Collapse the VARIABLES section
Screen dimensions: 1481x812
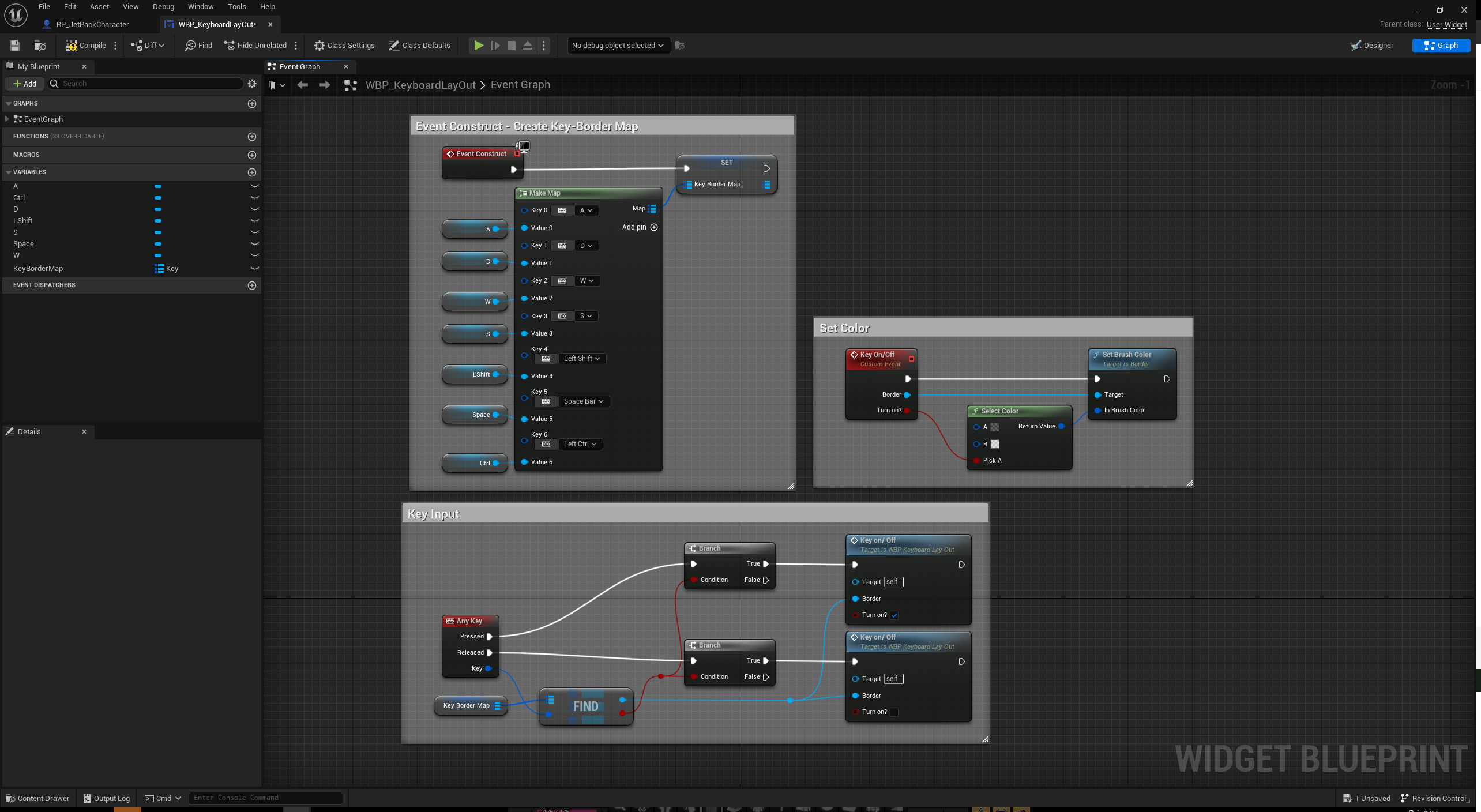point(9,172)
